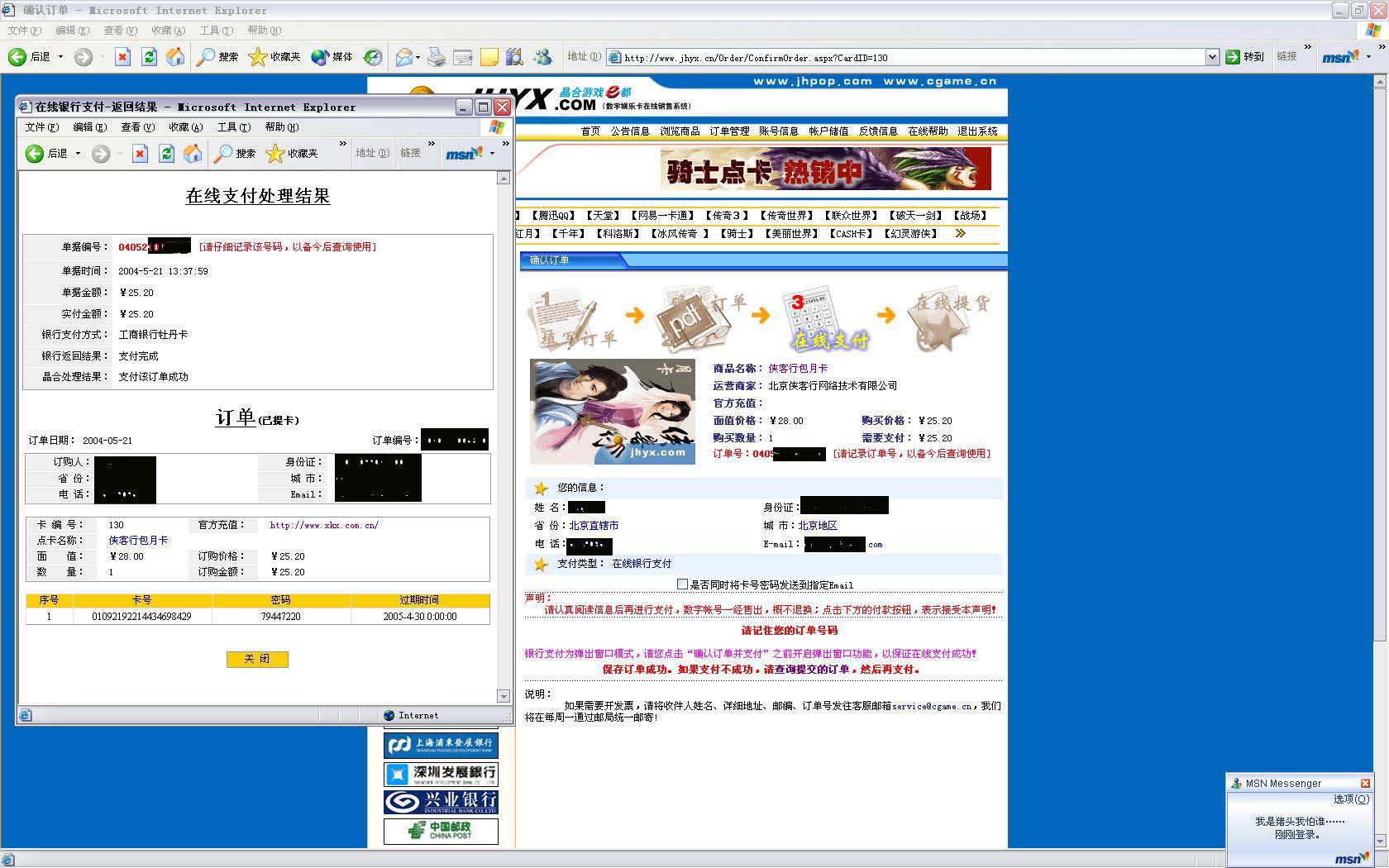
Task: Click Forward arrow in payment result popup
Action: [x=100, y=153]
